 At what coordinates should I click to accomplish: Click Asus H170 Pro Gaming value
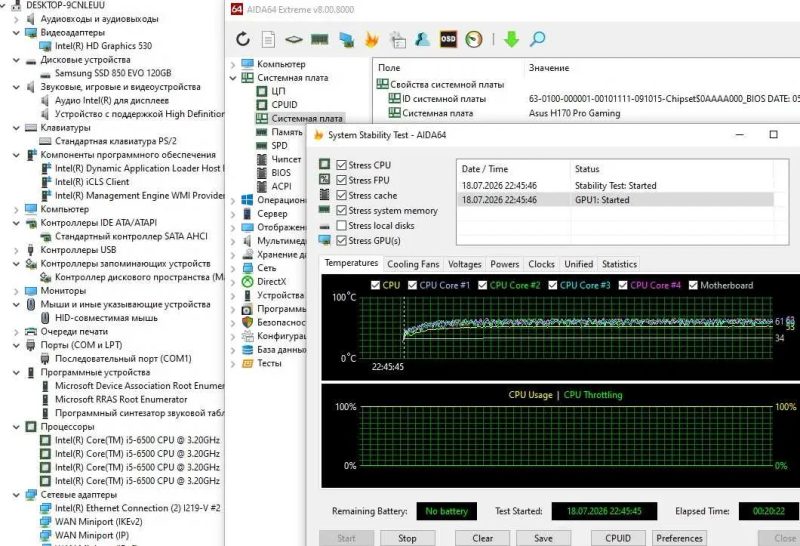pyautogui.click(x=574, y=113)
